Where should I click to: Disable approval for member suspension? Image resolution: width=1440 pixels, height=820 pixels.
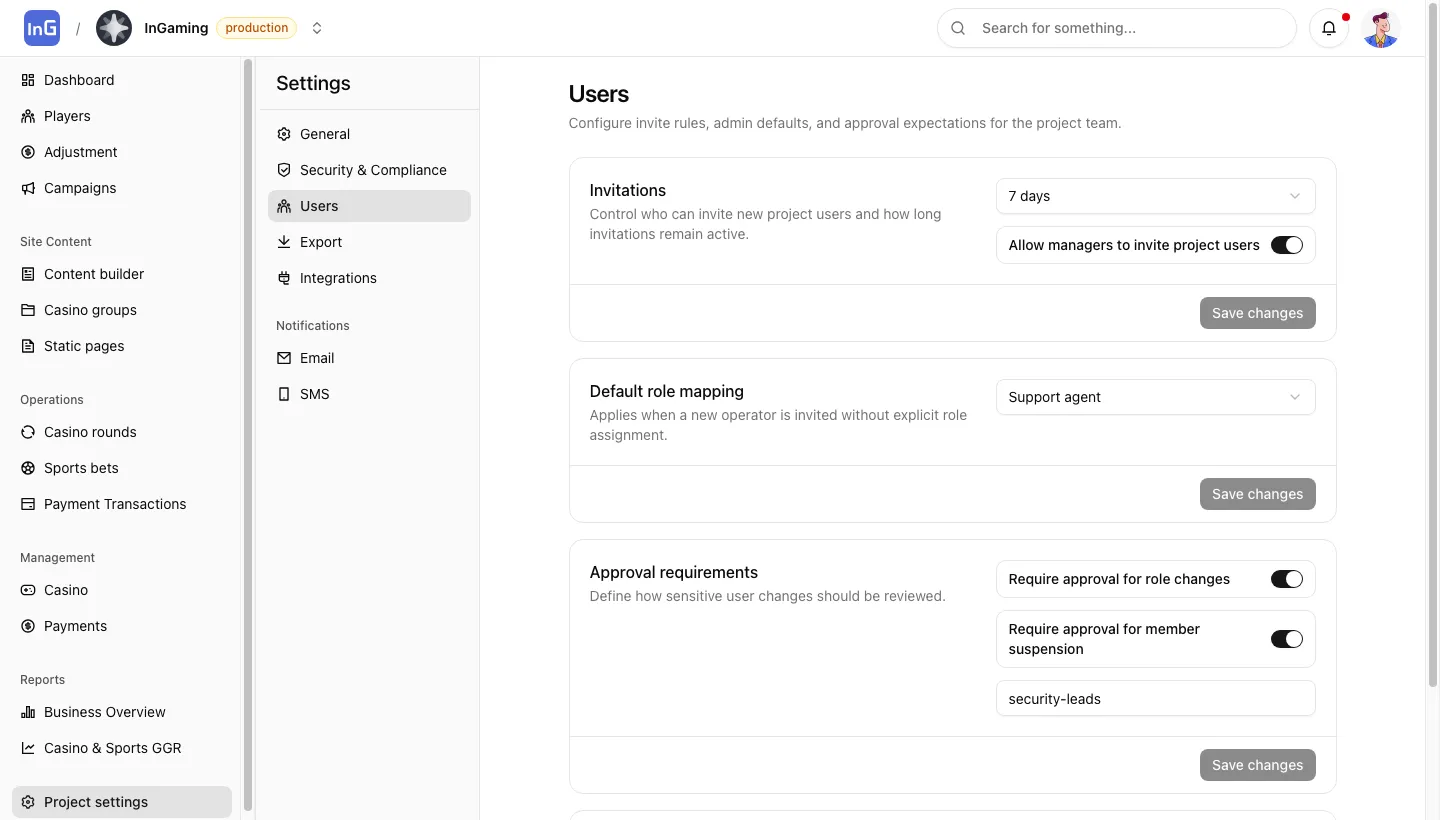[x=1287, y=639]
